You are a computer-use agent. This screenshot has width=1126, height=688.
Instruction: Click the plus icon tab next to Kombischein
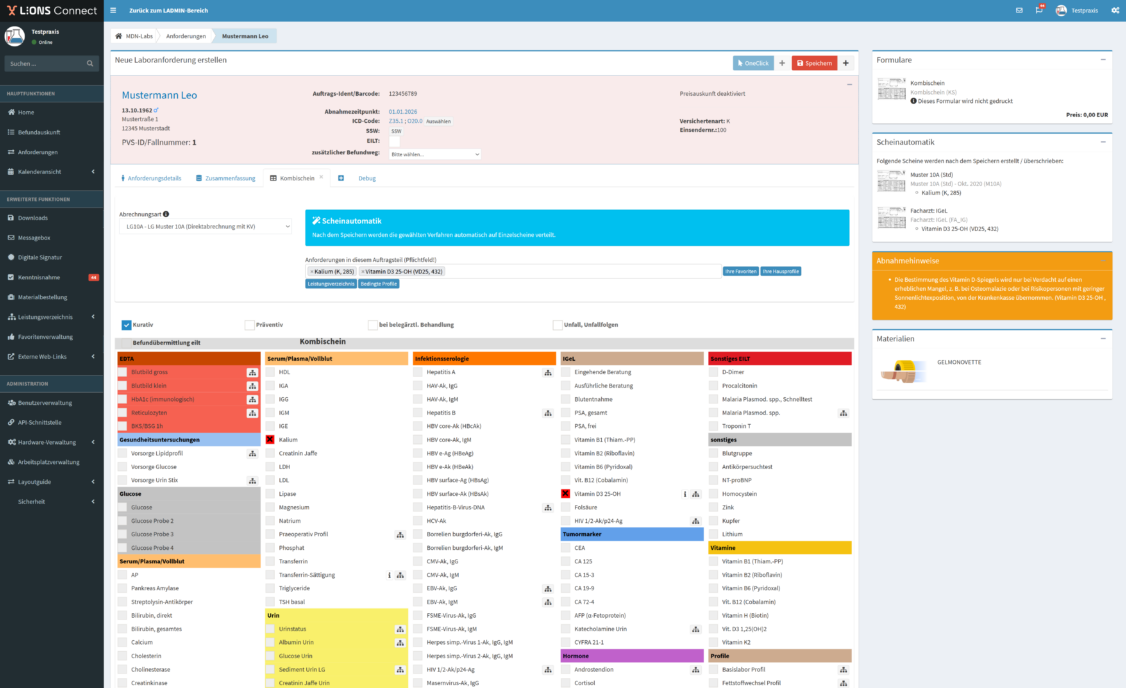[x=341, y=178]
